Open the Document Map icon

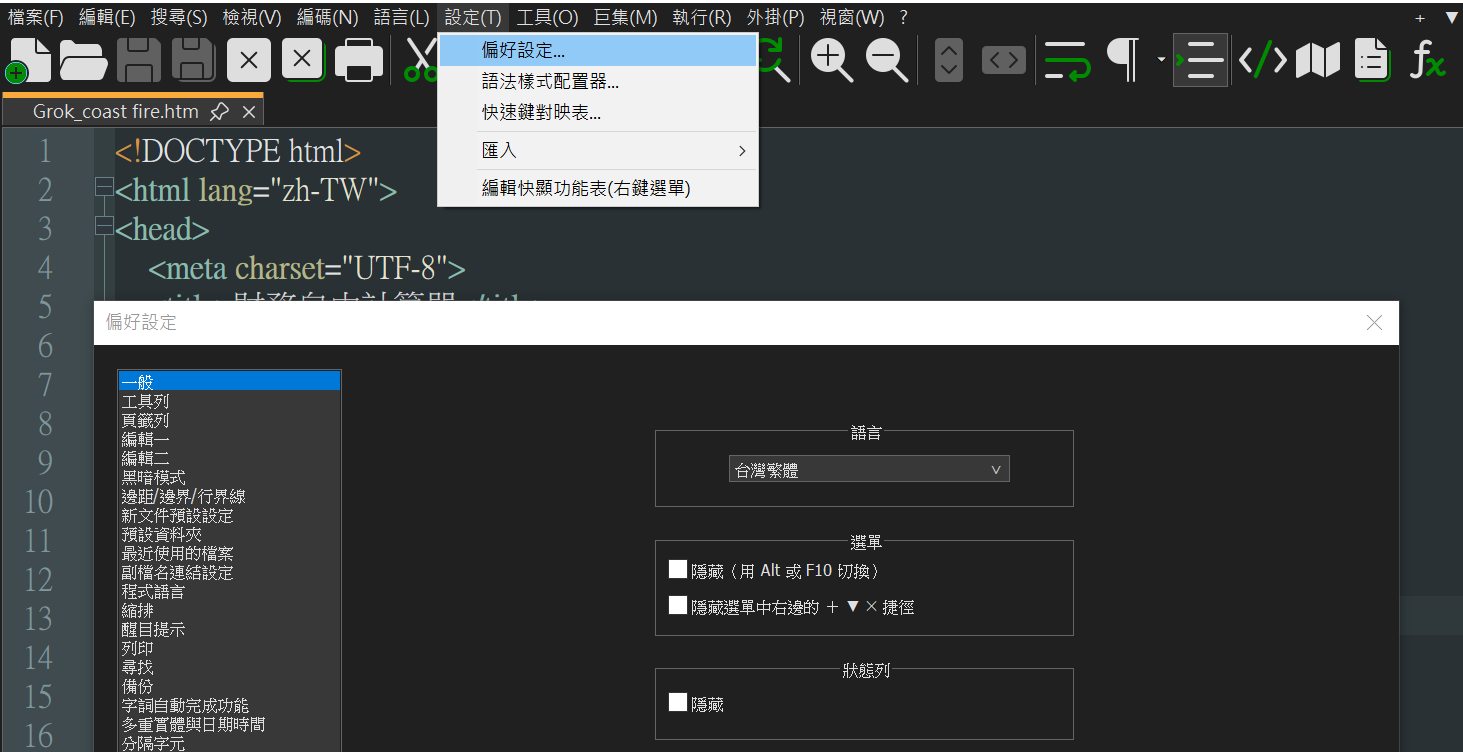point(1318,60)
